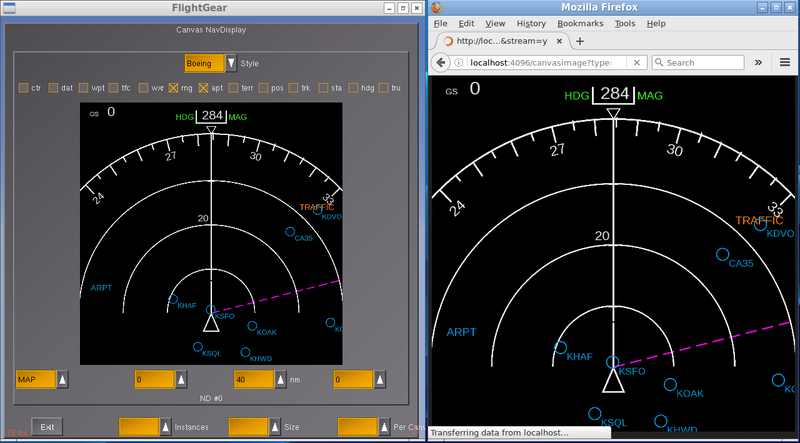Expand the 40 nm range dropdown arrow

pos(281,380)
